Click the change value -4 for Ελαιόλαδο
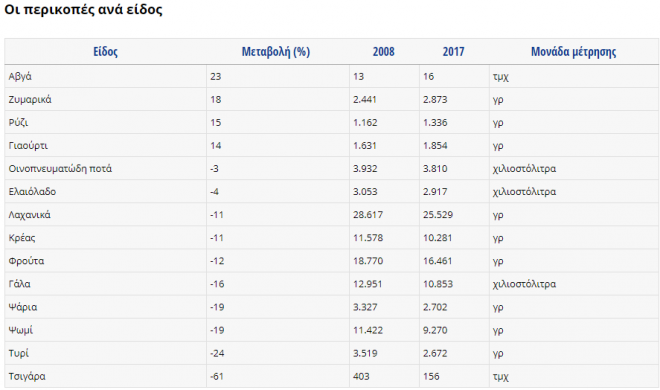This screenshot has height=390, width=660. [214, 192]
